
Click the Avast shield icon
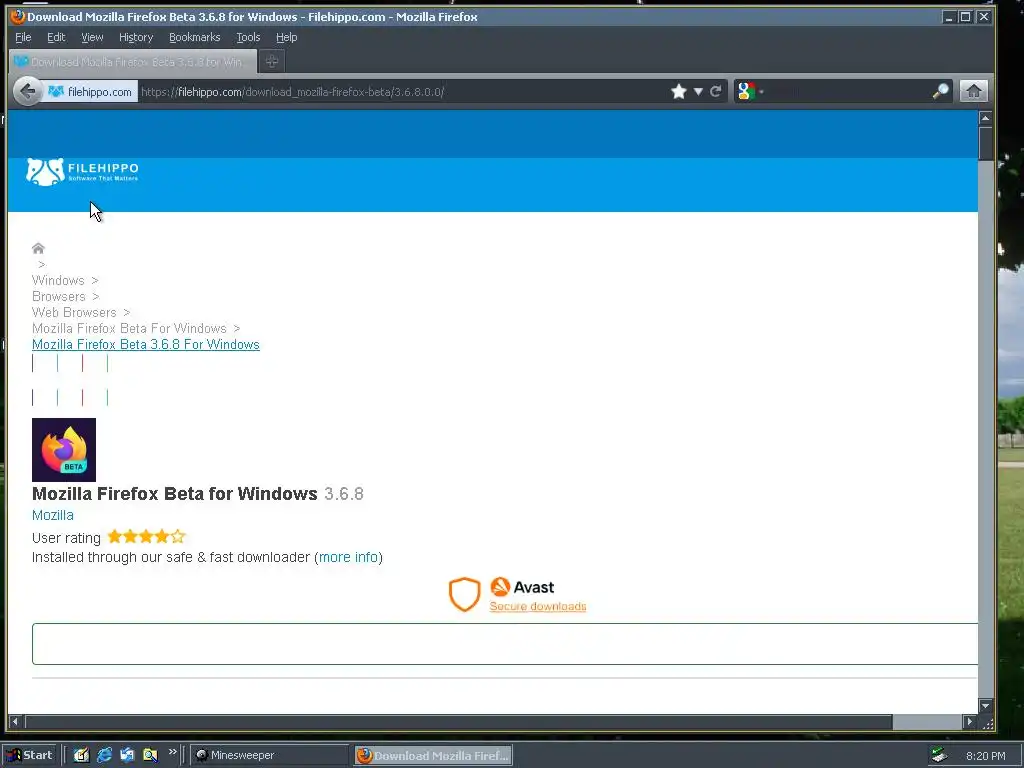click(x=464, y=594)
